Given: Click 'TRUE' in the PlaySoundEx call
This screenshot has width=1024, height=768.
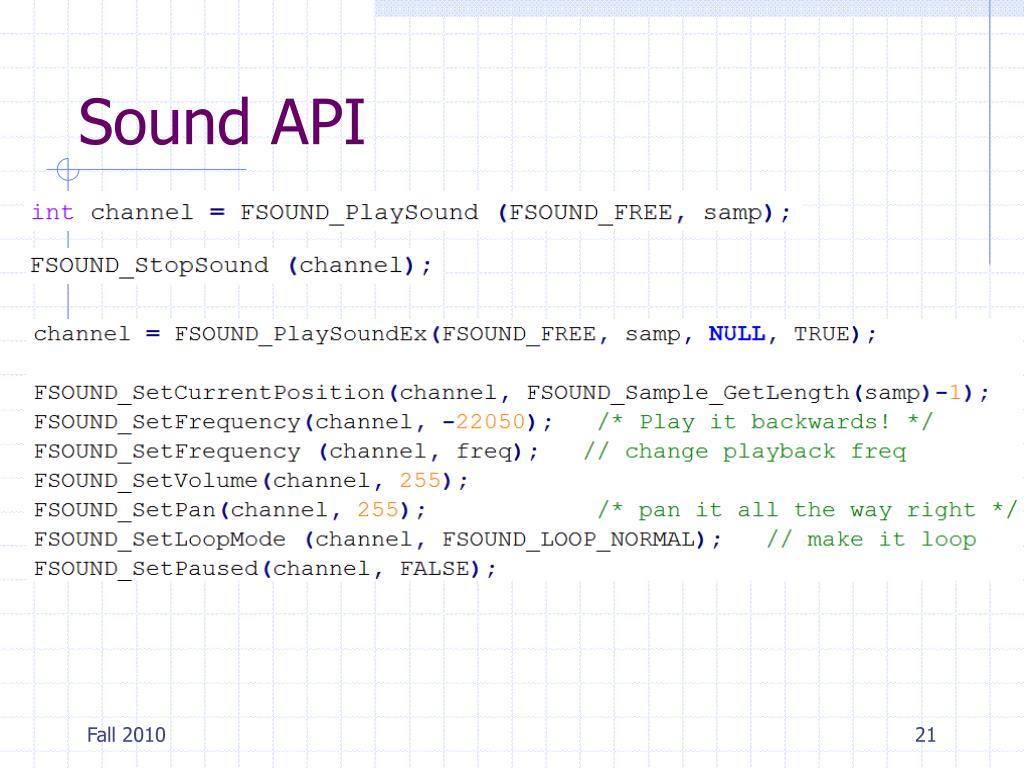Looking at the screenshot, I should pyautogui.click(x=822, y=334).
